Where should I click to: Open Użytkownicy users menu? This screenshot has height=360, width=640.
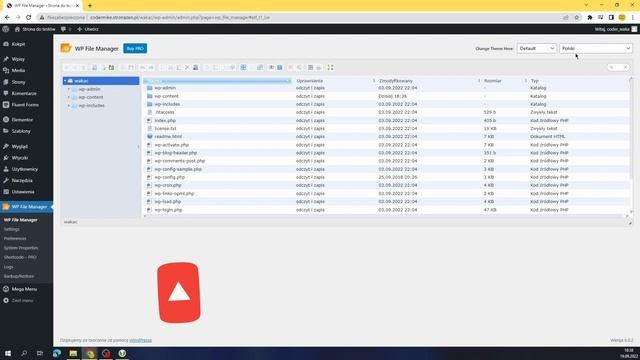[x=26, y=169]
